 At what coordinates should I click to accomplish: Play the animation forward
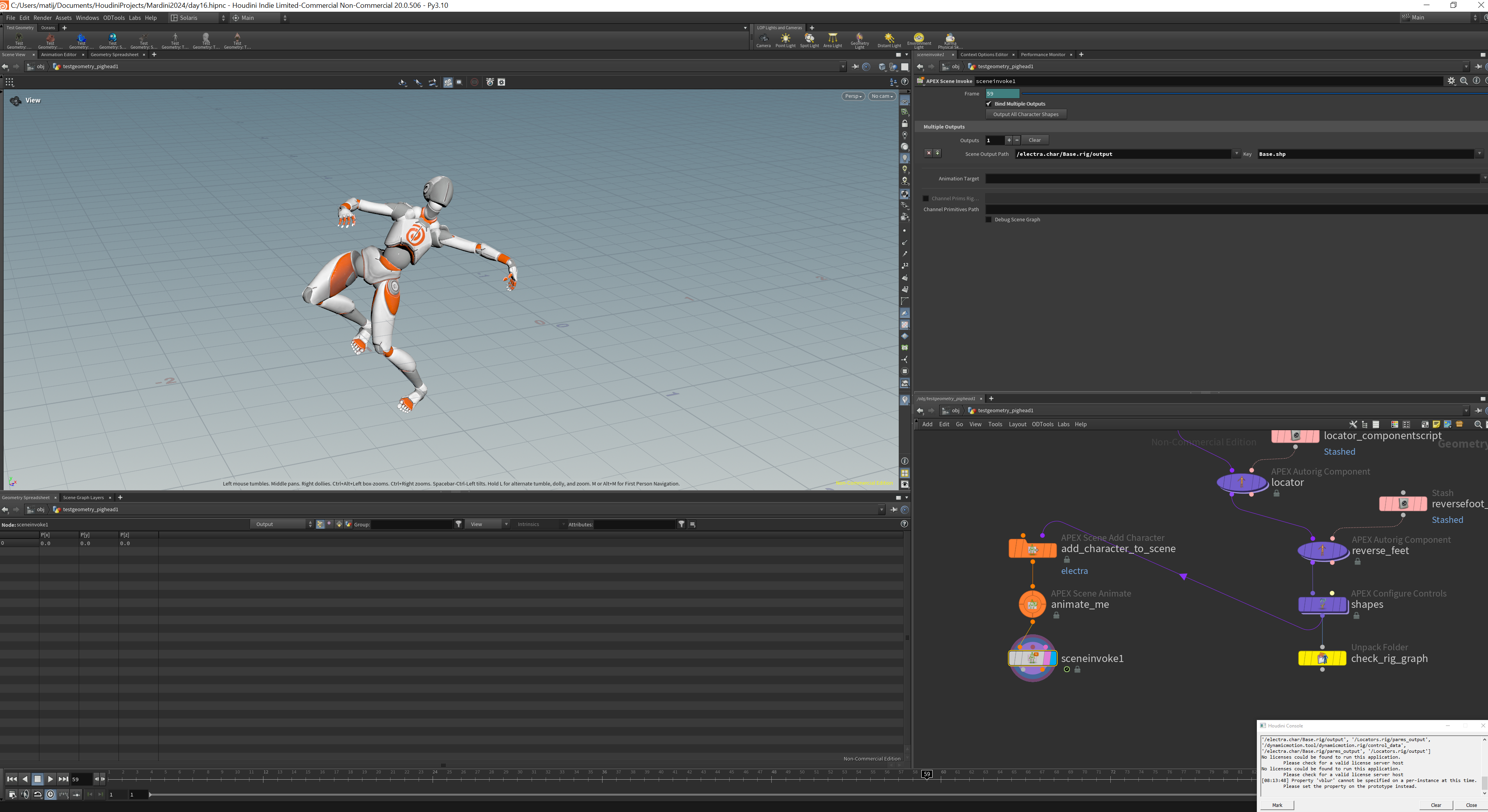pyautogui.click(x=50, y=779)
